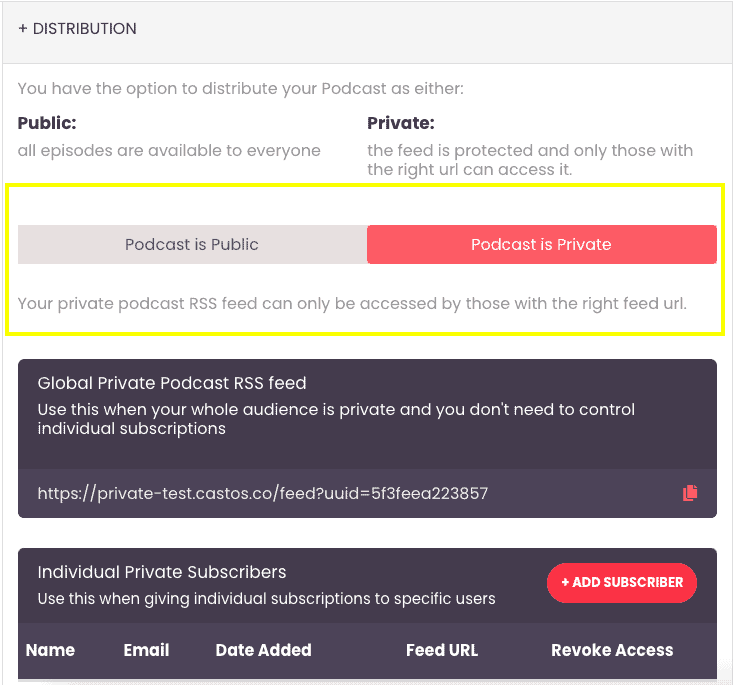Click the Global Private Podcast RSS feed title
Viewport: 733px width, 685px height.
172,383
